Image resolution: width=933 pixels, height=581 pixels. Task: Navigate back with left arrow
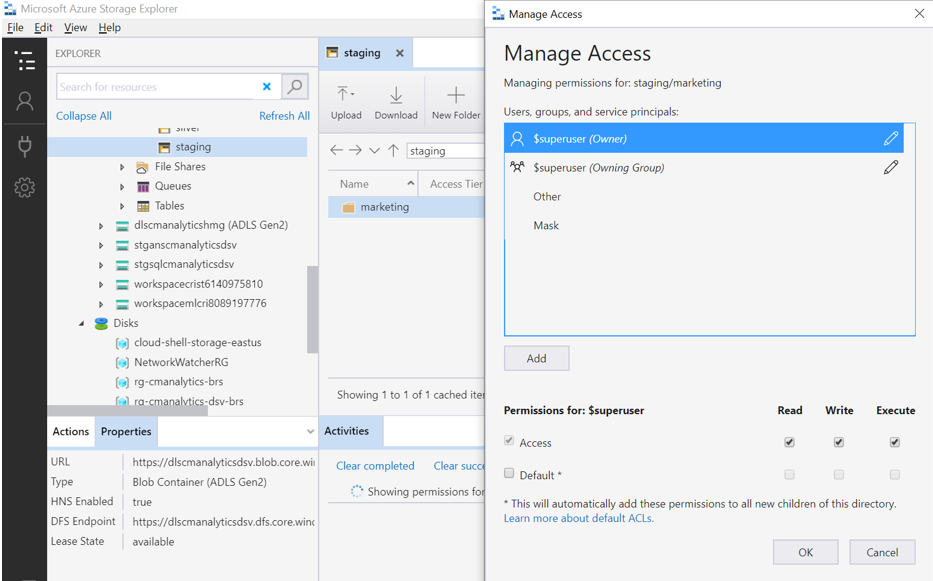coord(336,150)
